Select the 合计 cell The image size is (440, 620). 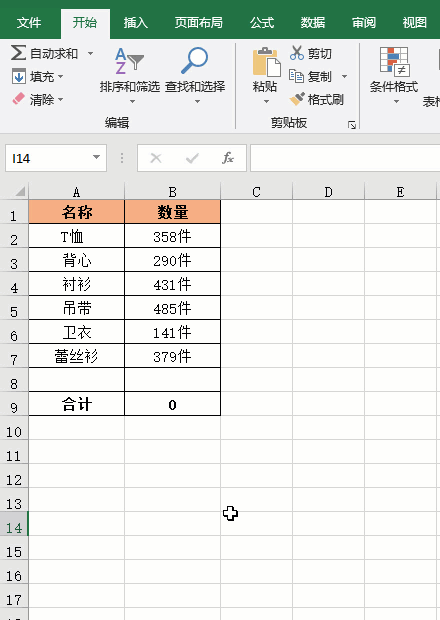pos(76,404)
